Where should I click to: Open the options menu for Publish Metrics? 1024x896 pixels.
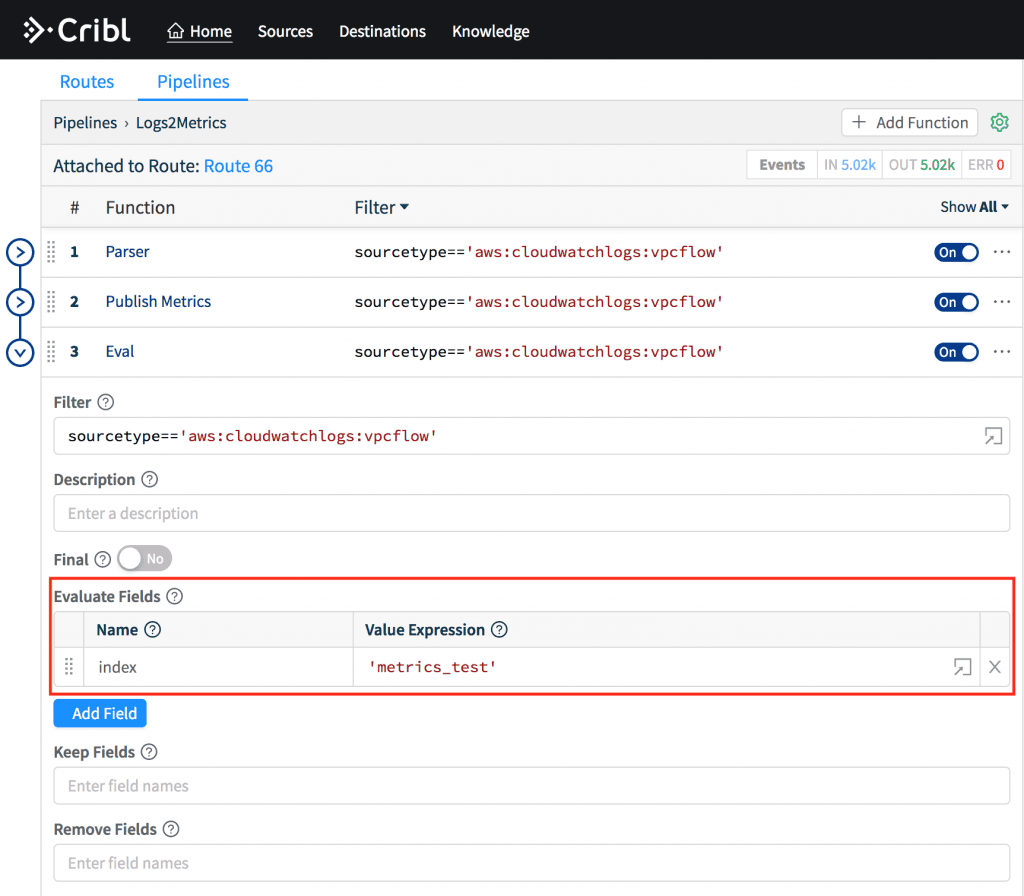[1003, 302]
